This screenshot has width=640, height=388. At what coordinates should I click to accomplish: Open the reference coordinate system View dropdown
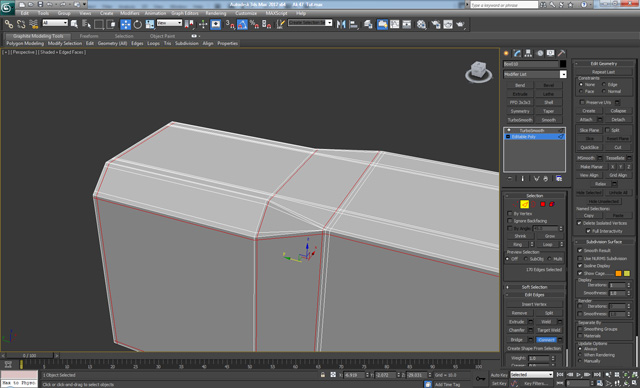coord(169,23)
